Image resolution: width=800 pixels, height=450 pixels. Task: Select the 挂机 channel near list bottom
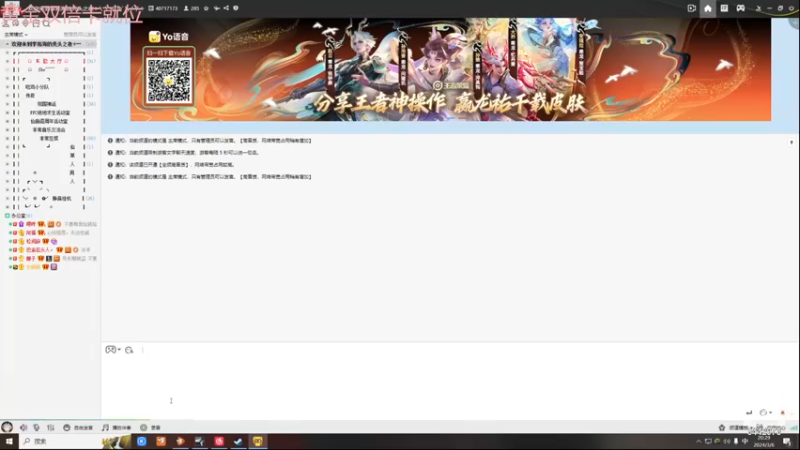point(62,198)
